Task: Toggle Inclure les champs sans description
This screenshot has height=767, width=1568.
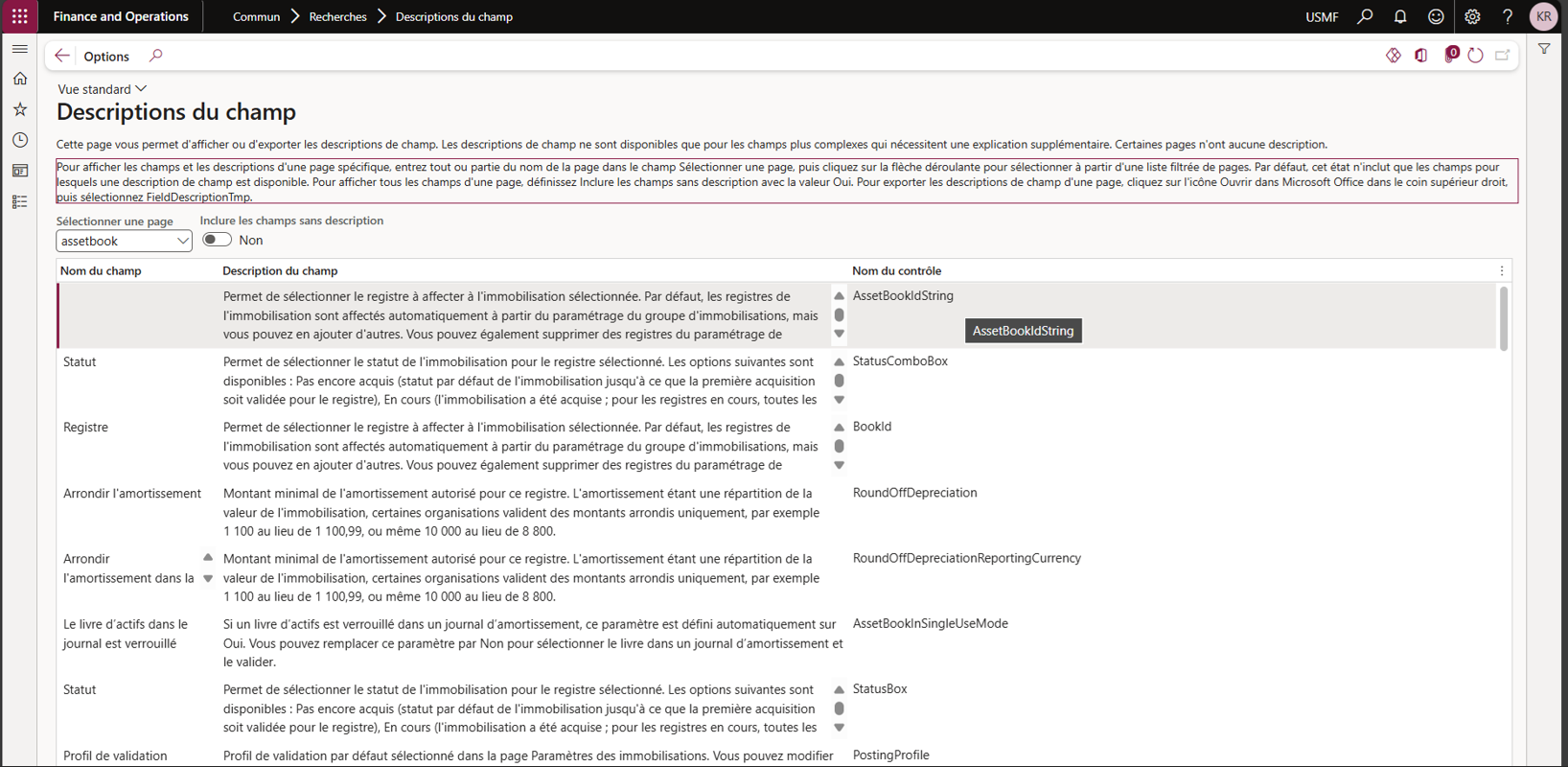Action: (x=217, y=240)
